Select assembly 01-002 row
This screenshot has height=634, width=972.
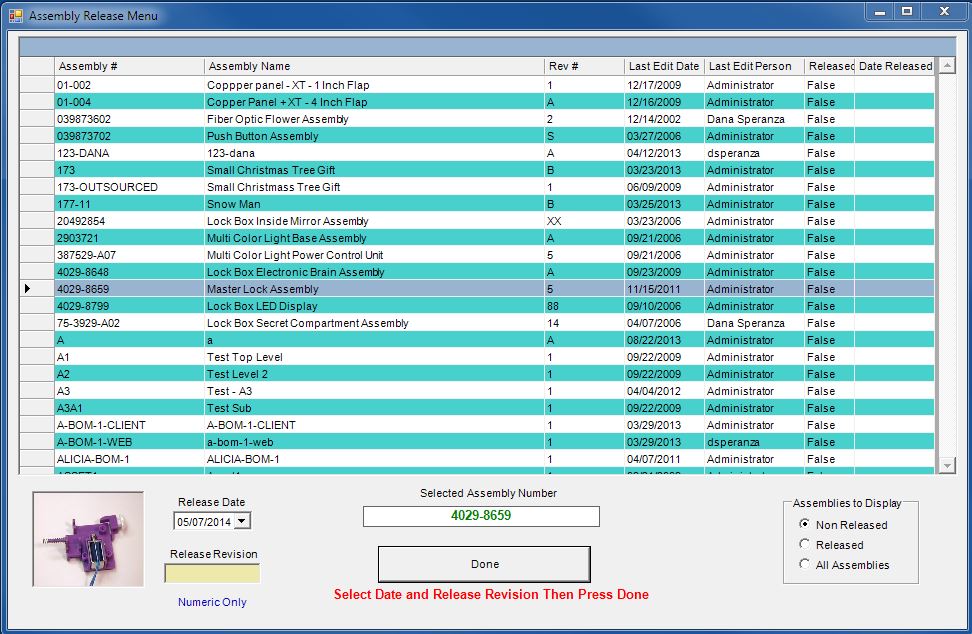[477, 85]
